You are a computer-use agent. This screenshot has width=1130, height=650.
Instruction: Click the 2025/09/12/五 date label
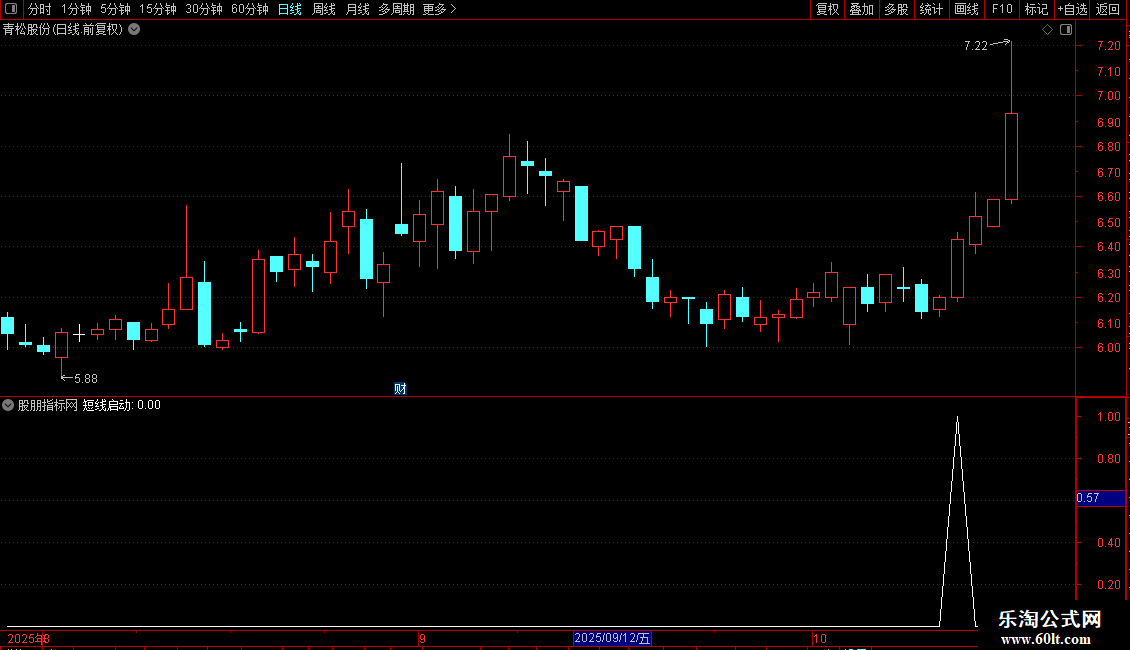(612, 638)
